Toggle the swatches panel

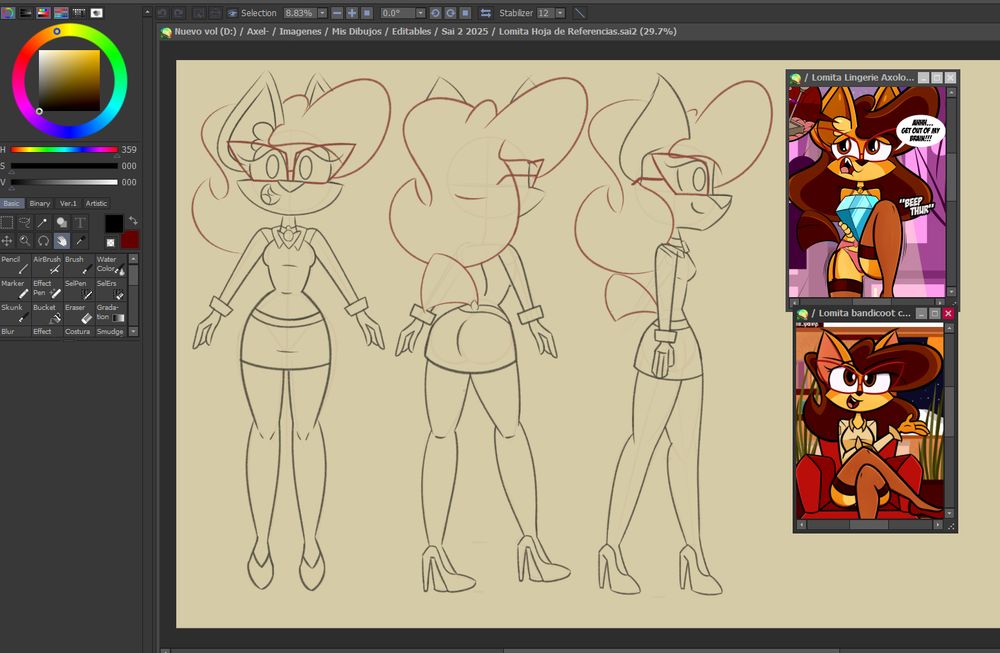pos(79,12)
